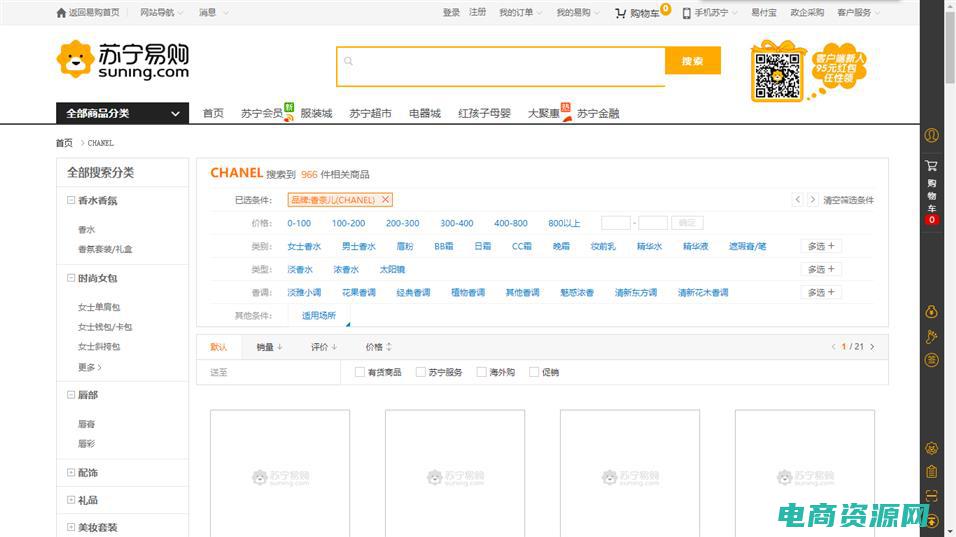Click next page arrow beside 1/21
Image resolution: width=956 pixels, height=537 pixels.
pos(872,347)
